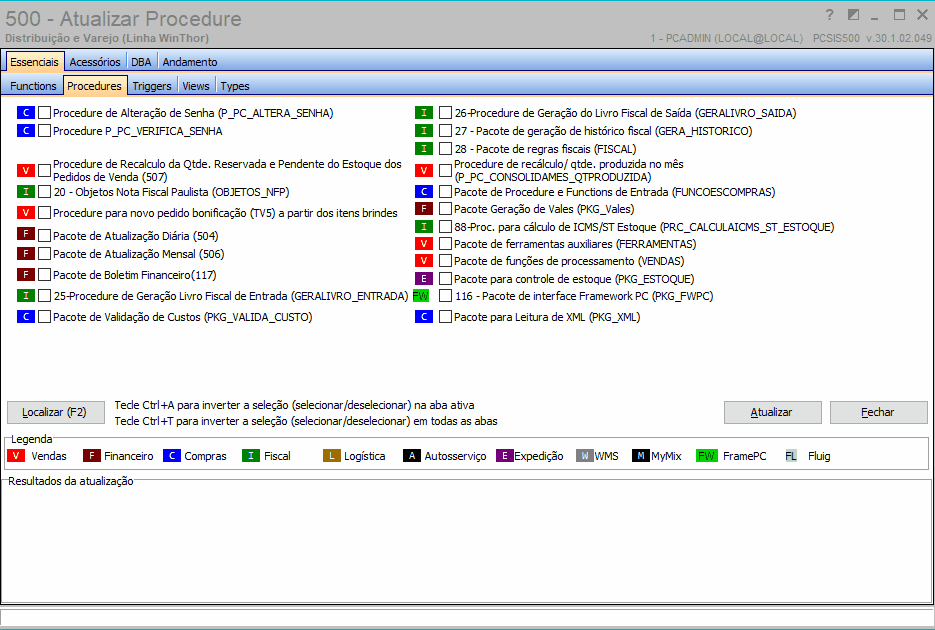Click the brown Logística legend swatch
The height and width of the screenshot is (630, 935).
332,456
